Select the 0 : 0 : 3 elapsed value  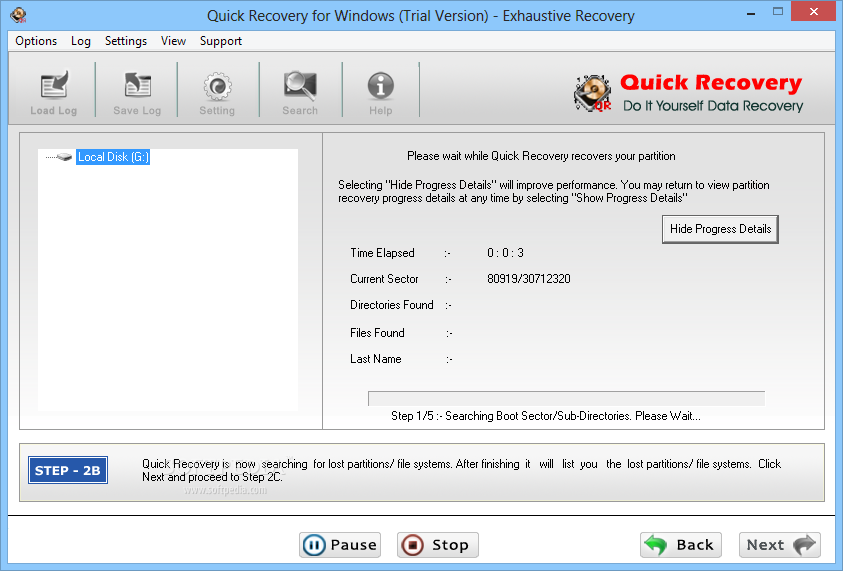[505, 253]
